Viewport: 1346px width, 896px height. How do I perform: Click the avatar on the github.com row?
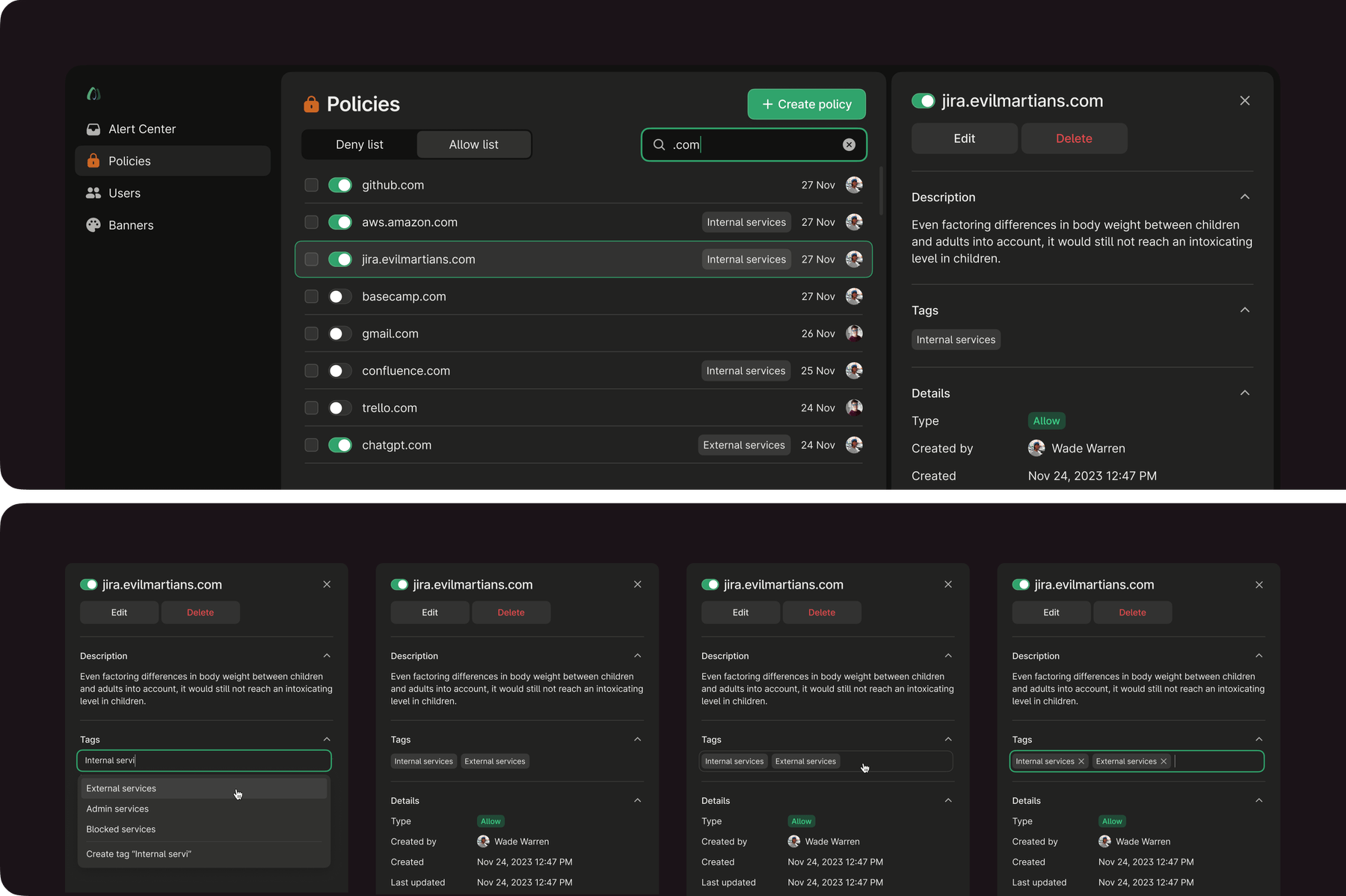[854, 185]
